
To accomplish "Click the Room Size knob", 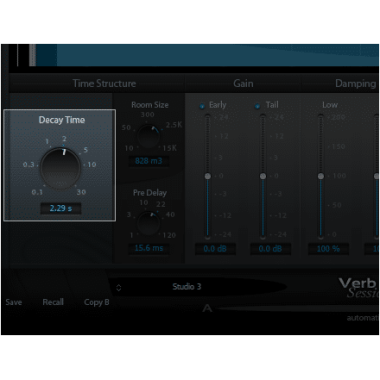I will (149, 136).
